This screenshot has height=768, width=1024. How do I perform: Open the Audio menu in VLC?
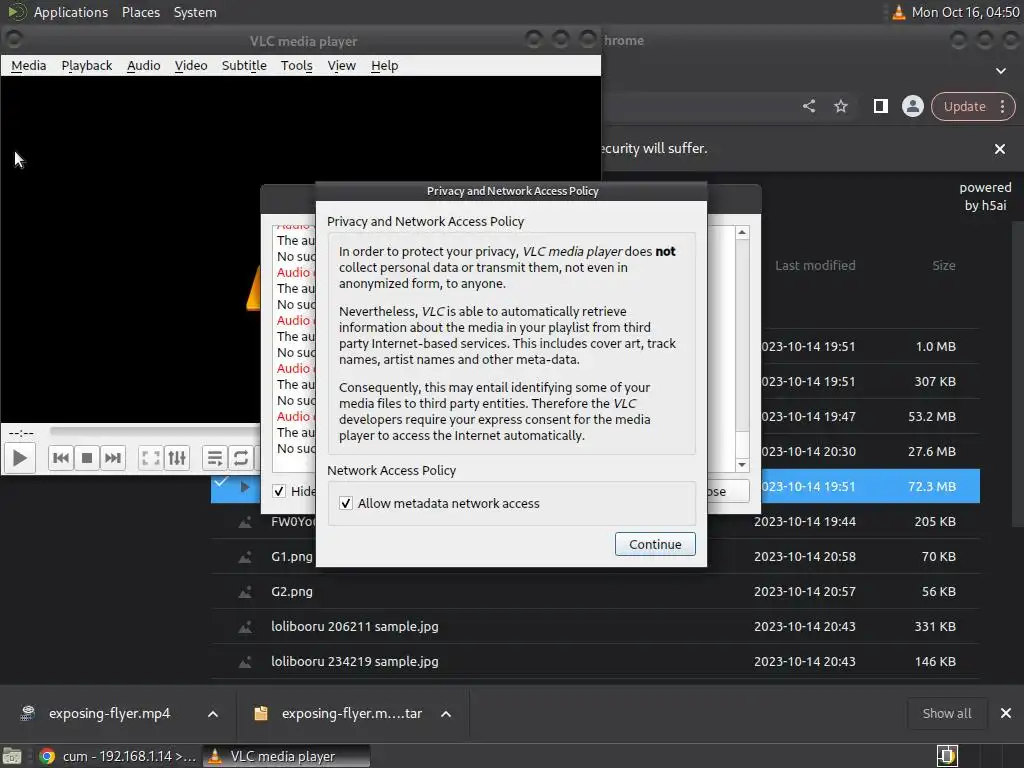click(x=144, y=65)
